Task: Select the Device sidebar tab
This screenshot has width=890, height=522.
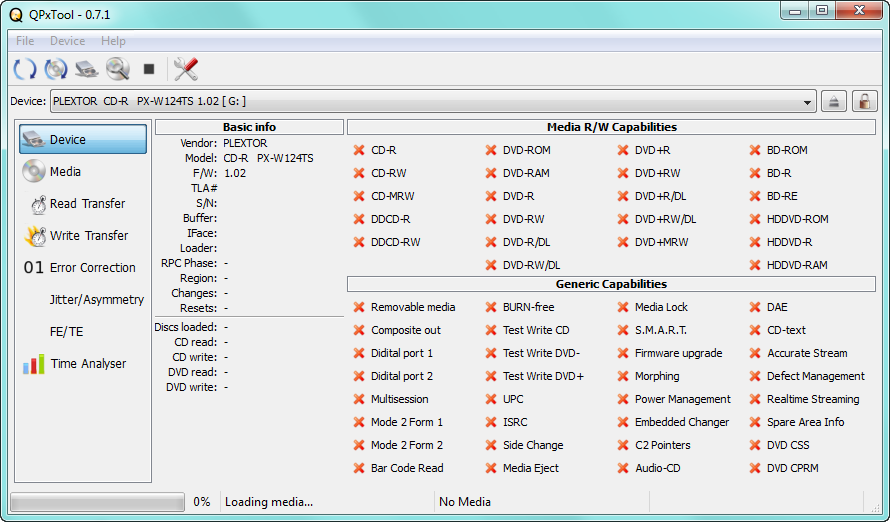Action: pyautogui.click(x=83, y=140)
